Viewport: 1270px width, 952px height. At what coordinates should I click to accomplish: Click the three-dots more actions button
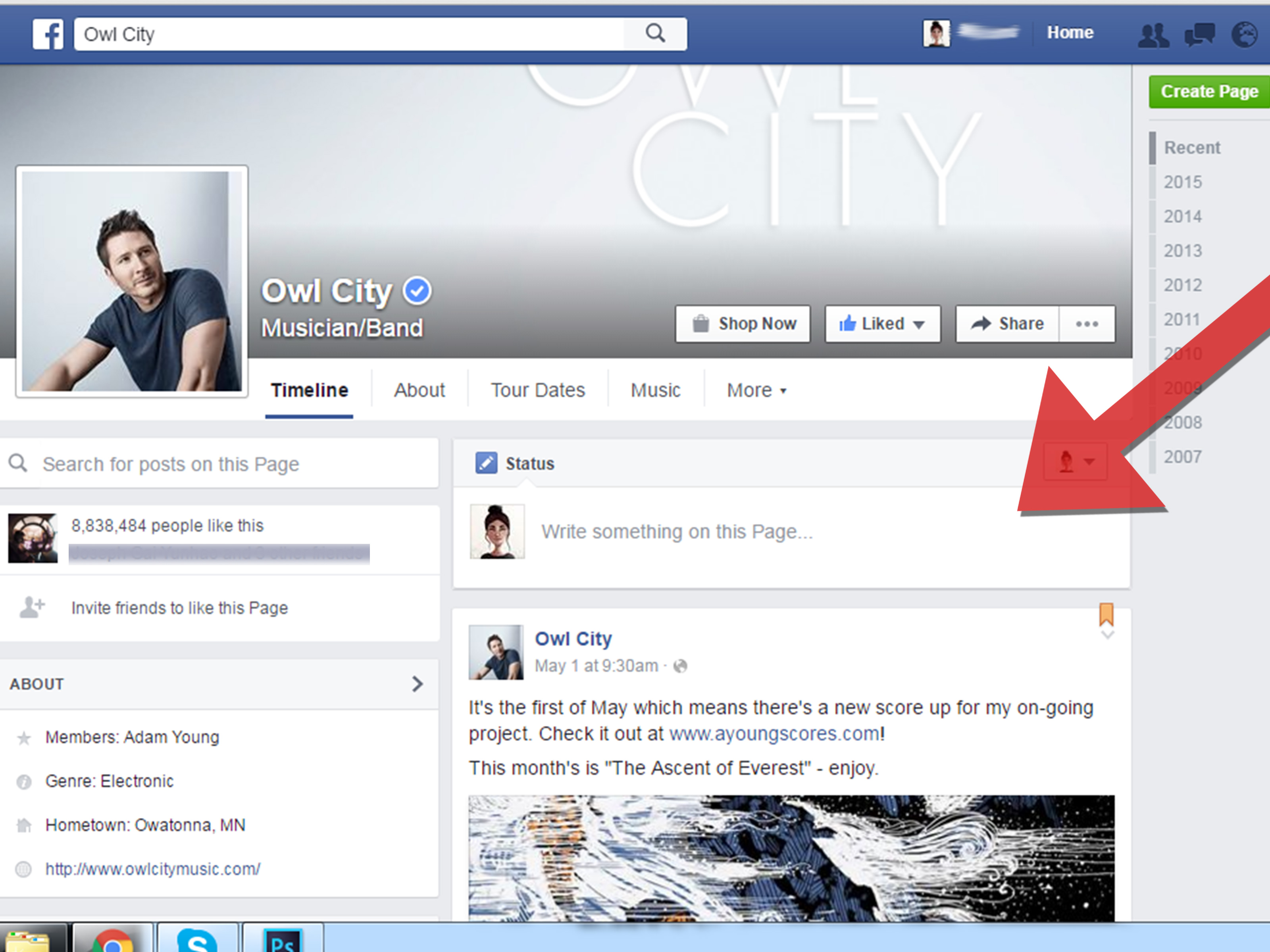coord(1087,324)
